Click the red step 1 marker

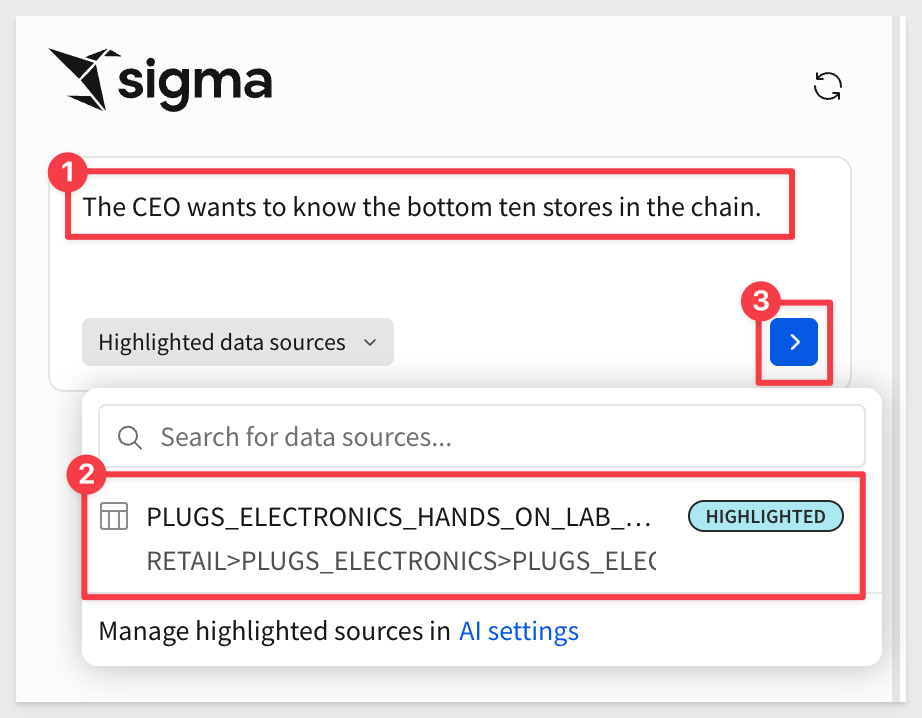68,173
